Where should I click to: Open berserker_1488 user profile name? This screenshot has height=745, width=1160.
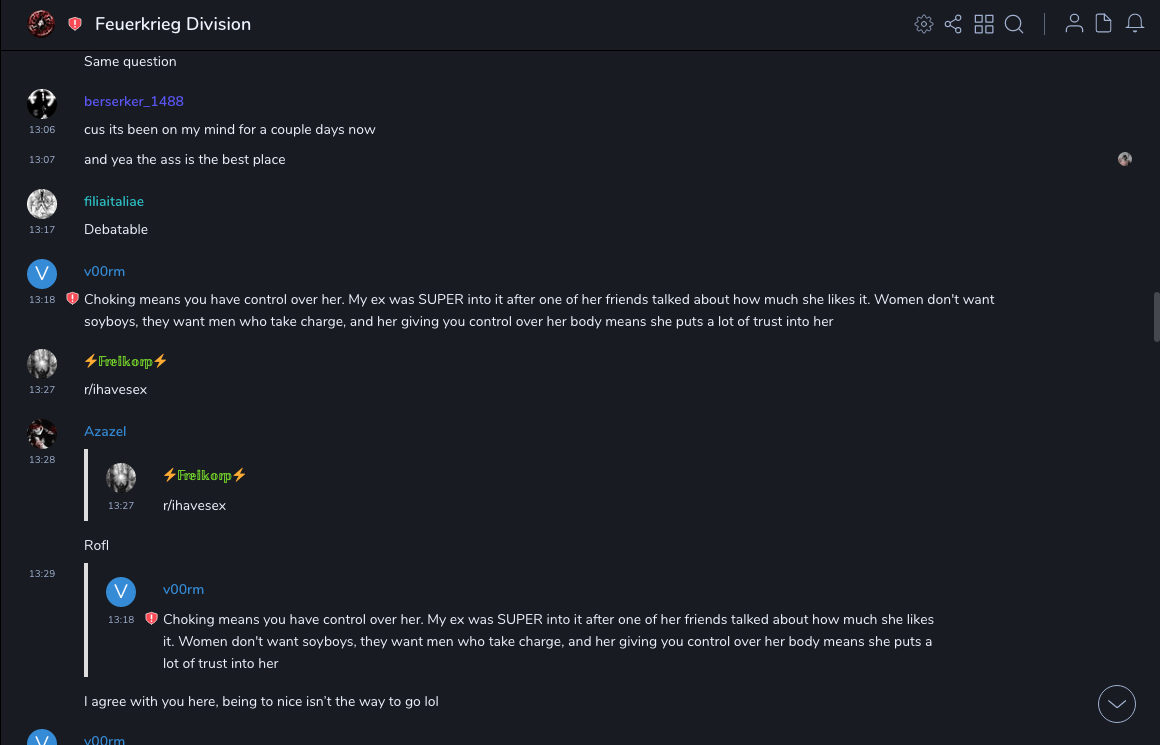(x=134, y=101)
